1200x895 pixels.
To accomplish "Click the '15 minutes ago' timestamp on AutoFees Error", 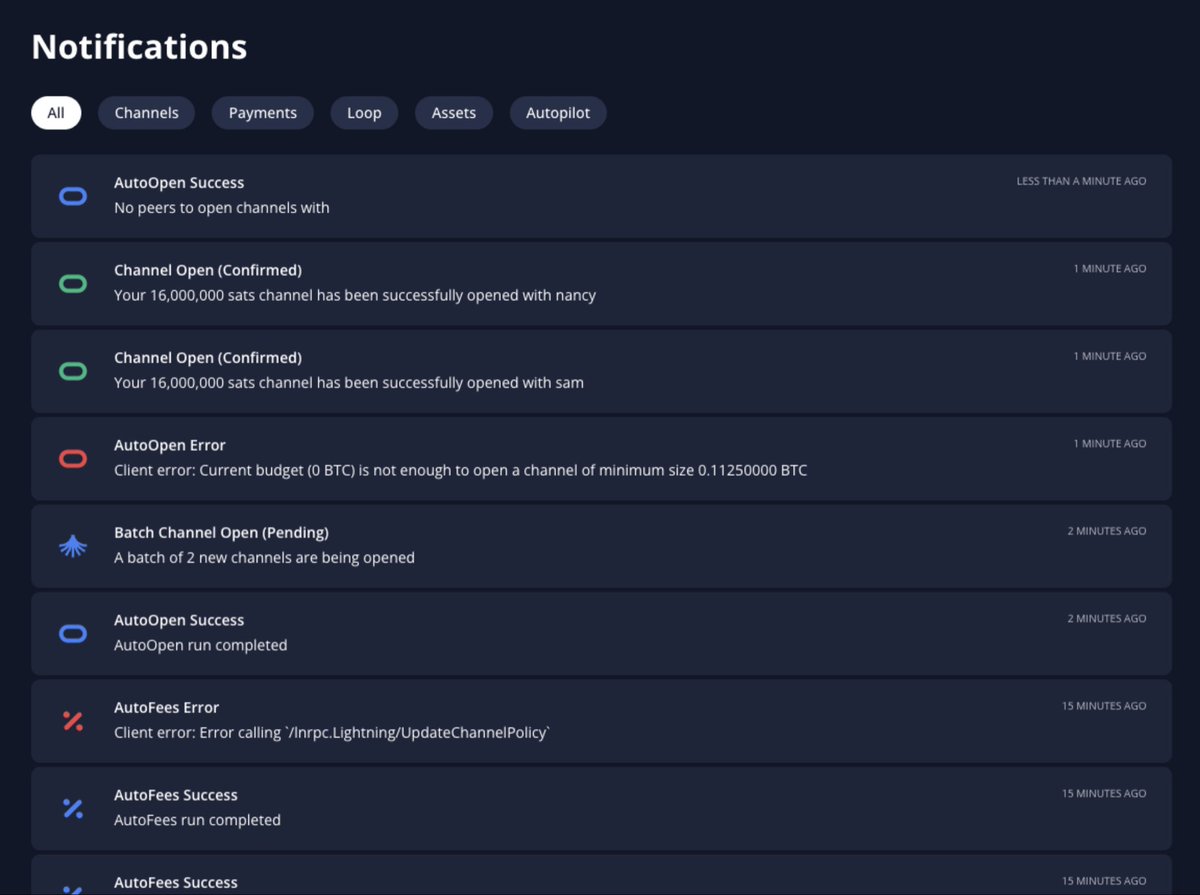I will 1104,706.
